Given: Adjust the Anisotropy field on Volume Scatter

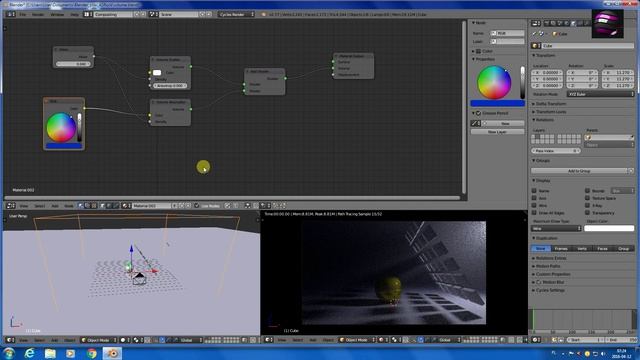Looking at the screenshot, I should coord(170,86).
